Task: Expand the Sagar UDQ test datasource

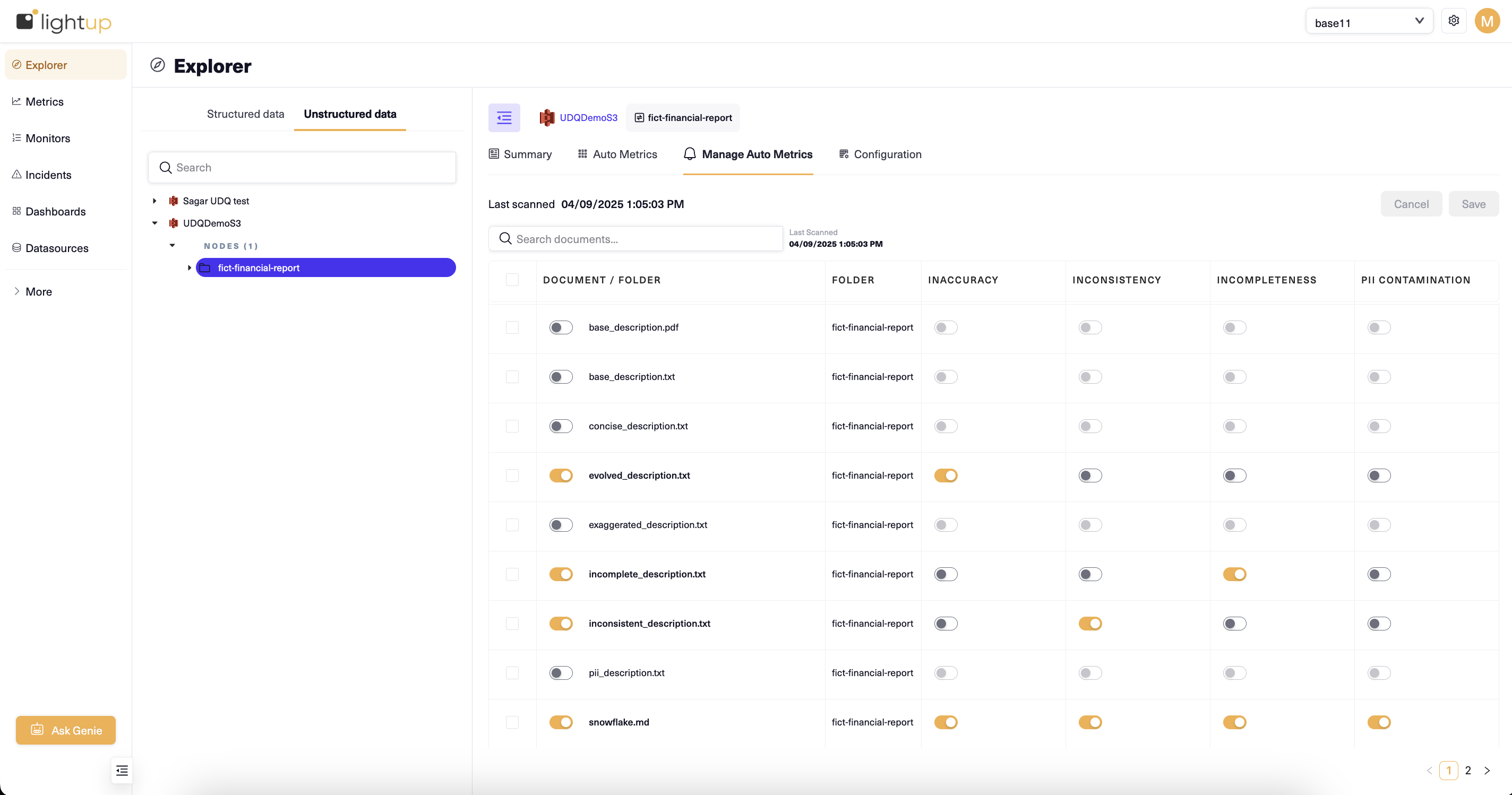Action: 154,201
